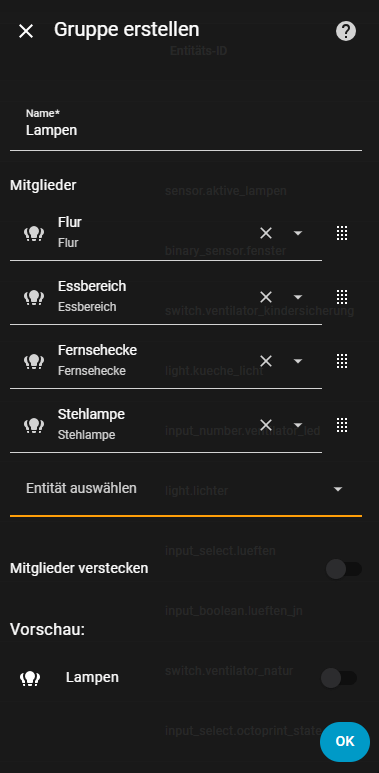This screenshot has width=379, height=773.
Task: Open the Entität auswählen dropdown
Action: coord(186,489)
